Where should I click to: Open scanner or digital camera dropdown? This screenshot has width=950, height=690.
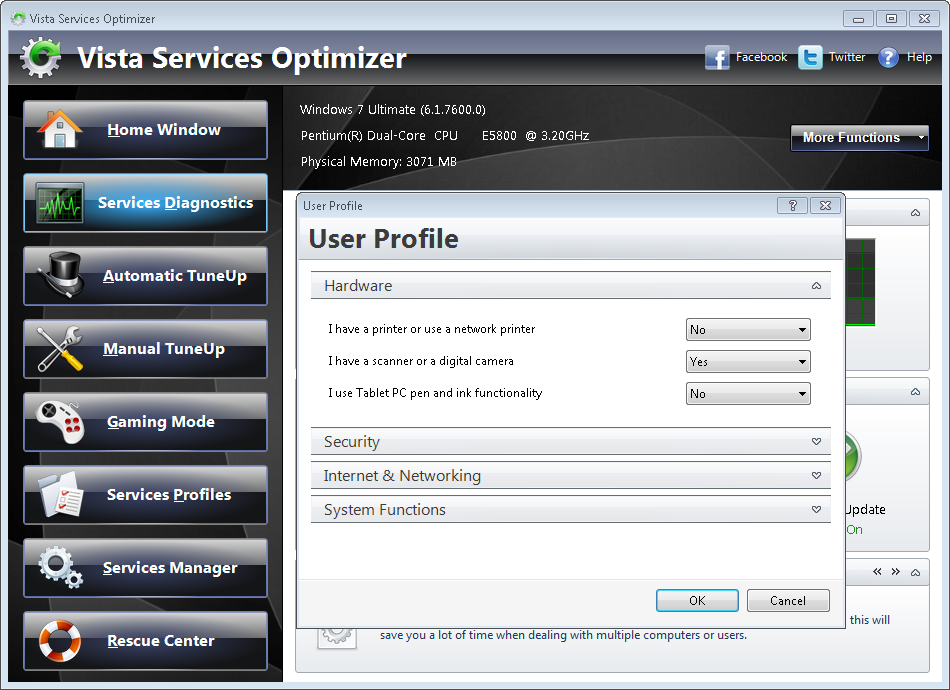(x=748, y=362)
